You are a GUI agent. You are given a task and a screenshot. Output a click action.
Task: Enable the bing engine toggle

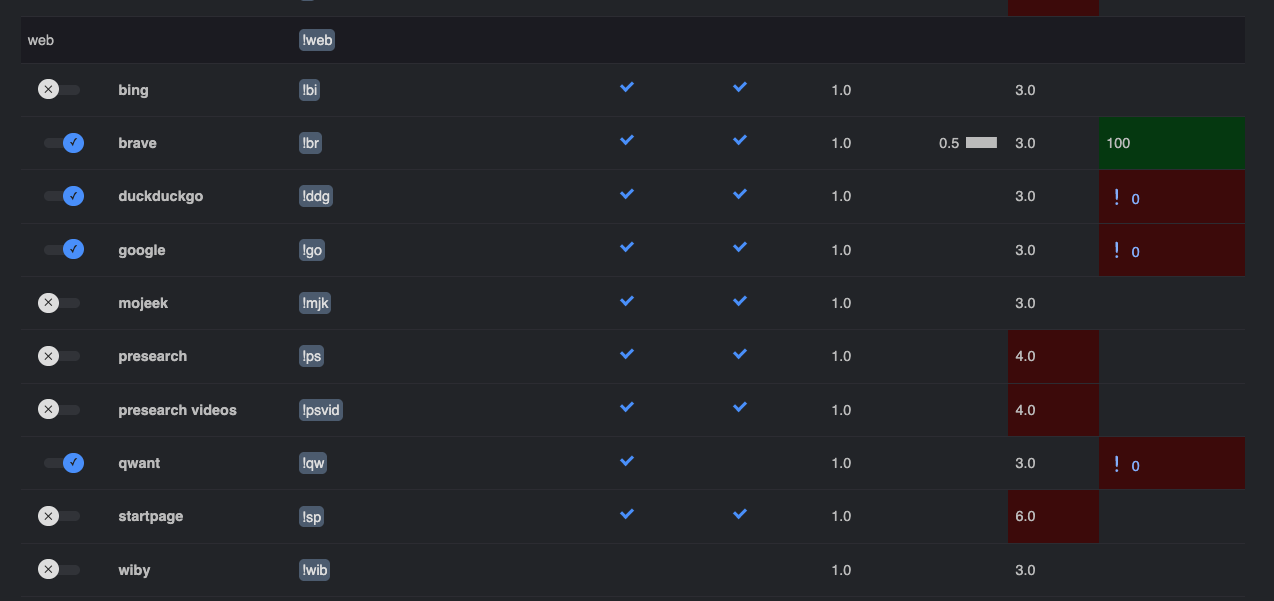pos(59,90)
